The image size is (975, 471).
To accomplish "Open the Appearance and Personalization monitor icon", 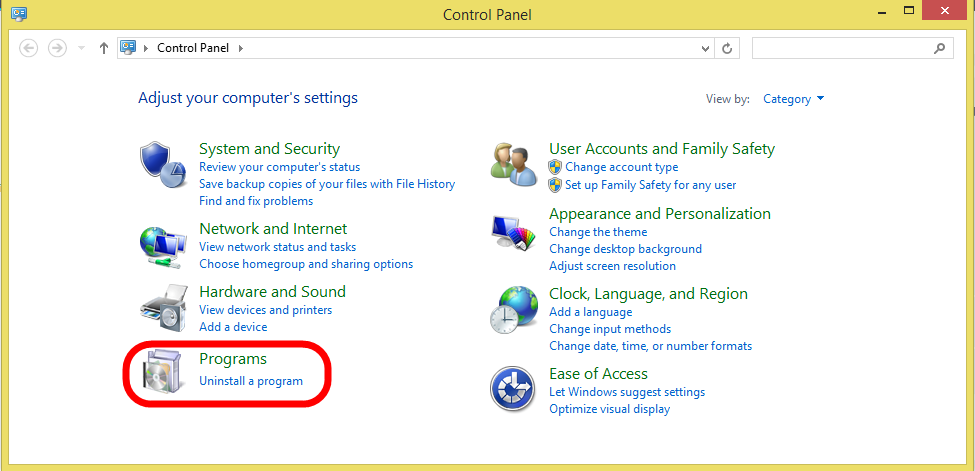I will click(x=514, y=233).
